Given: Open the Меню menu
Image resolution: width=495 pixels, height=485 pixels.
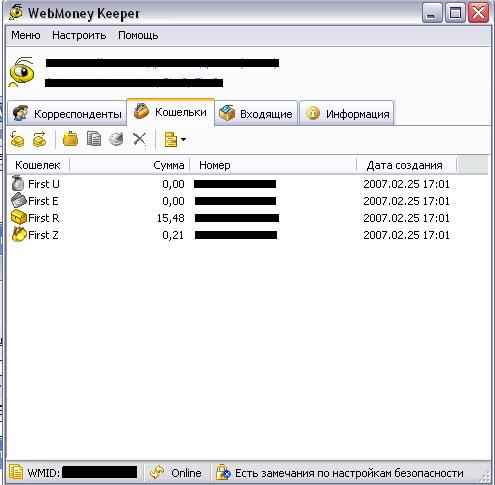Looking at the screenshot, I should click(x=26, y=35).
